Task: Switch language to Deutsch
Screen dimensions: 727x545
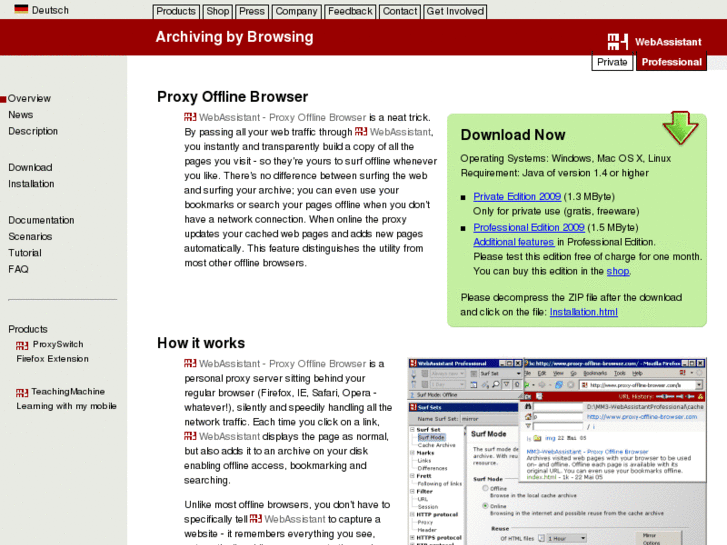Action: click(50, 10)
